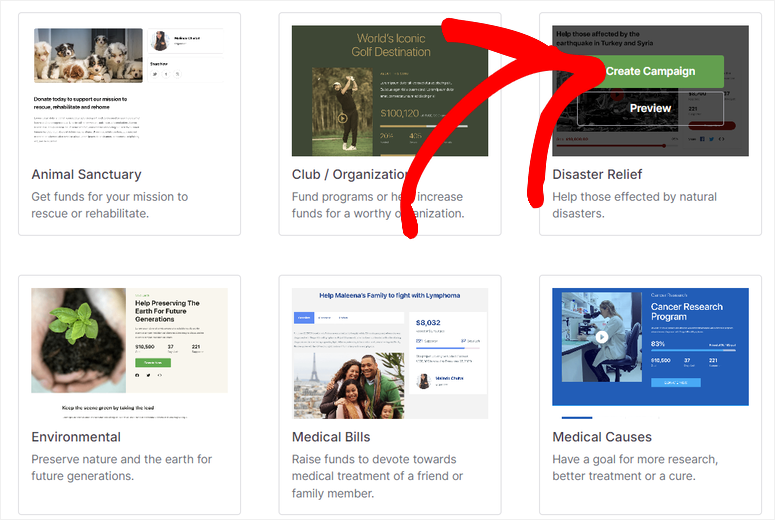Click 'Fund programs' description under Club / Organization

point(378,205)
